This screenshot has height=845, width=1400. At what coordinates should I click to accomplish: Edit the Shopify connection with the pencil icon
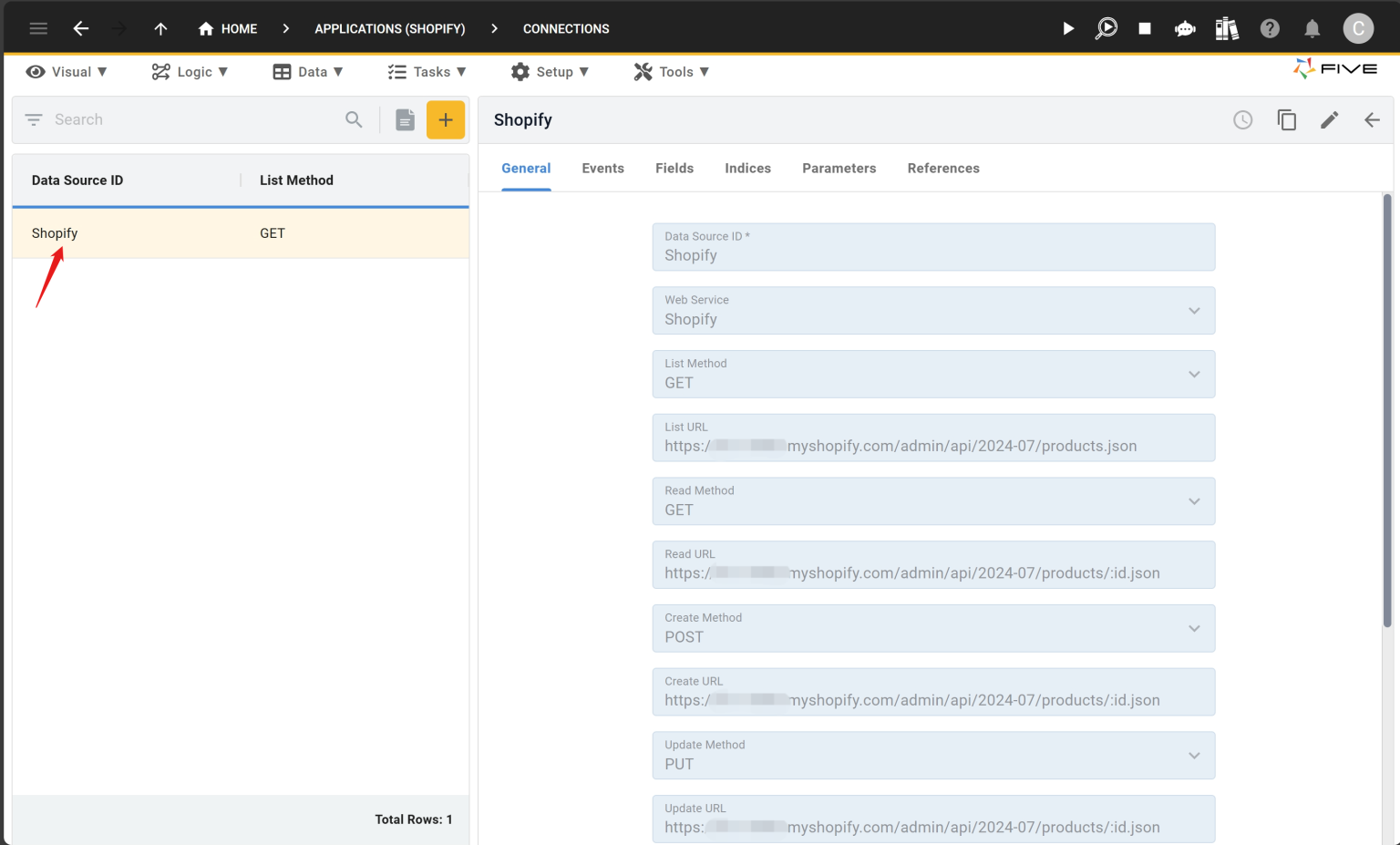tap(1329, 119)
